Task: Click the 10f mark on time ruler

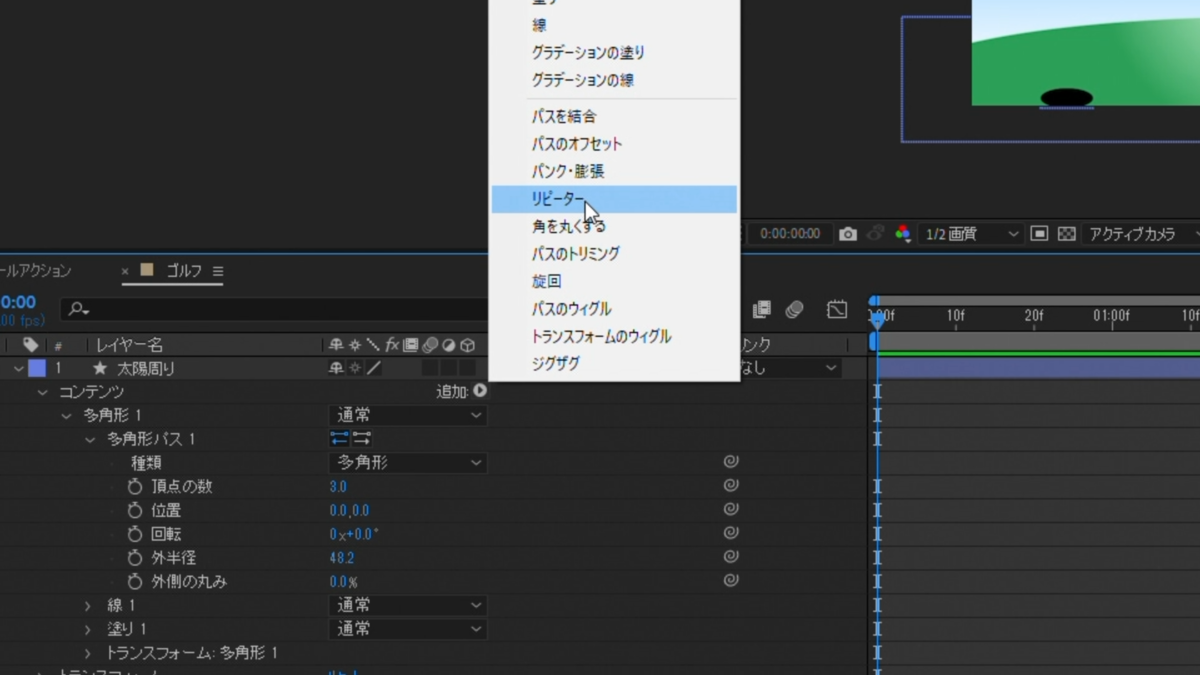Action: point(956,316)
